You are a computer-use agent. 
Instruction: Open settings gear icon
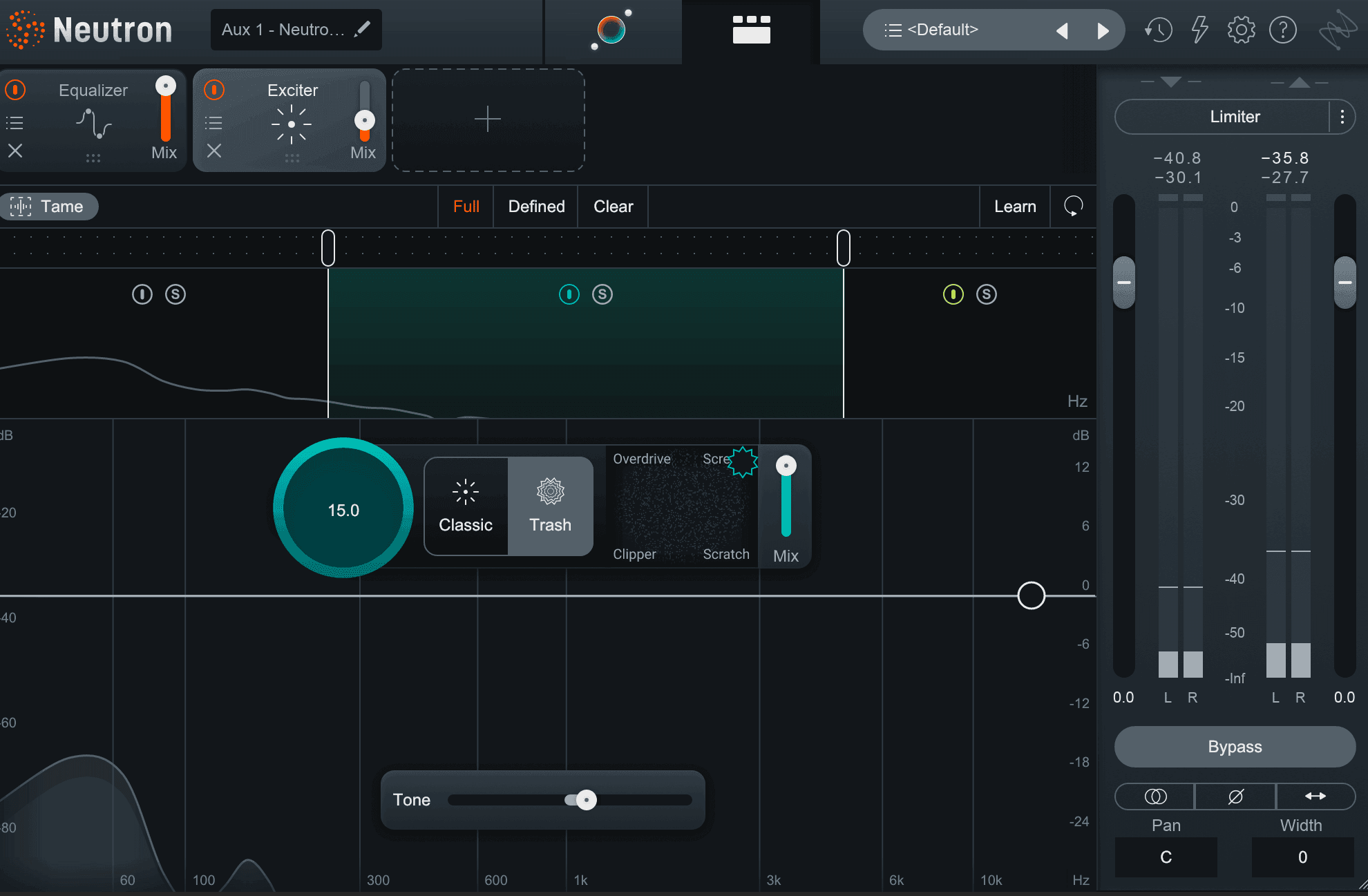tap(1241, 30)
